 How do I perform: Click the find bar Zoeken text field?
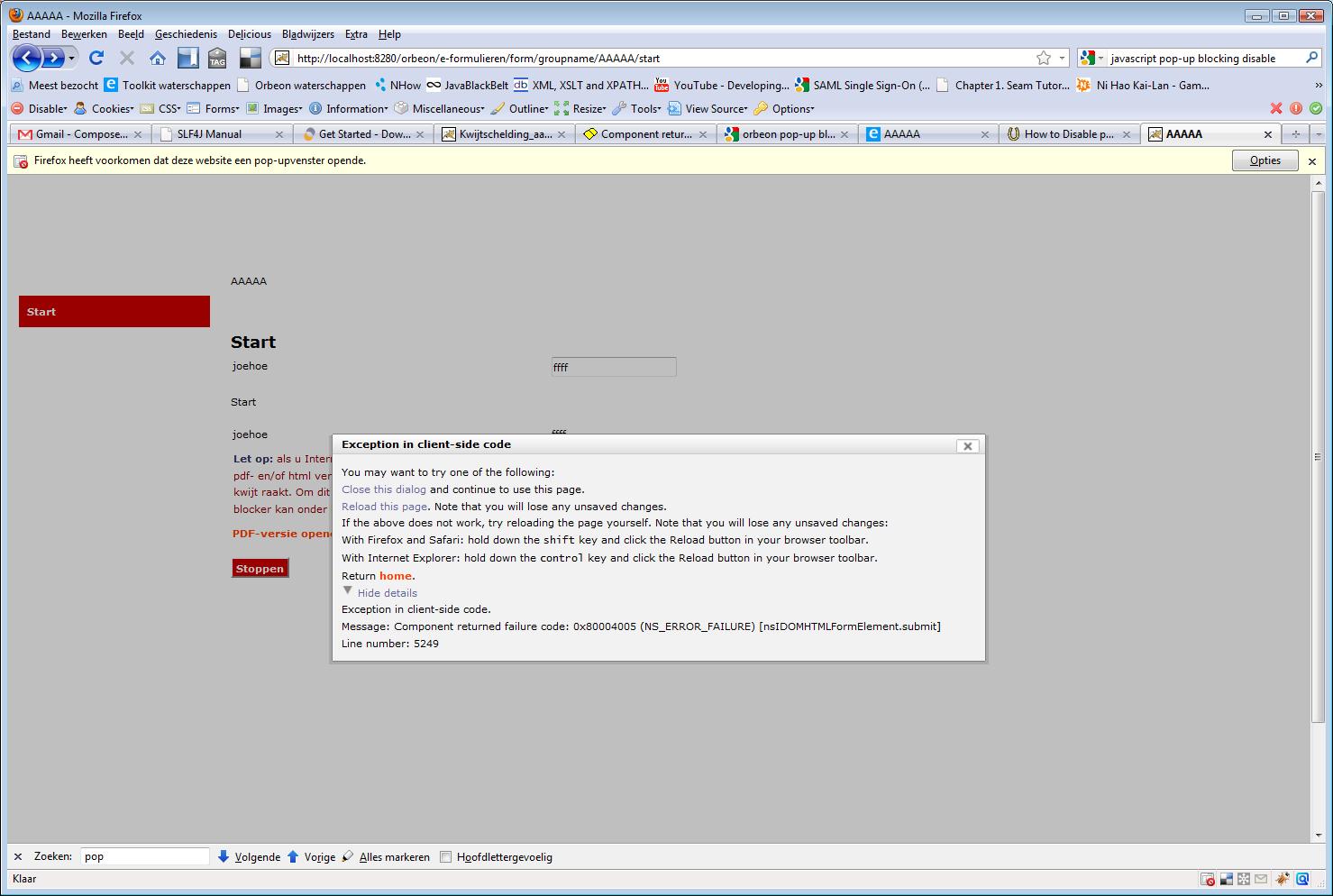pos(145,856)
